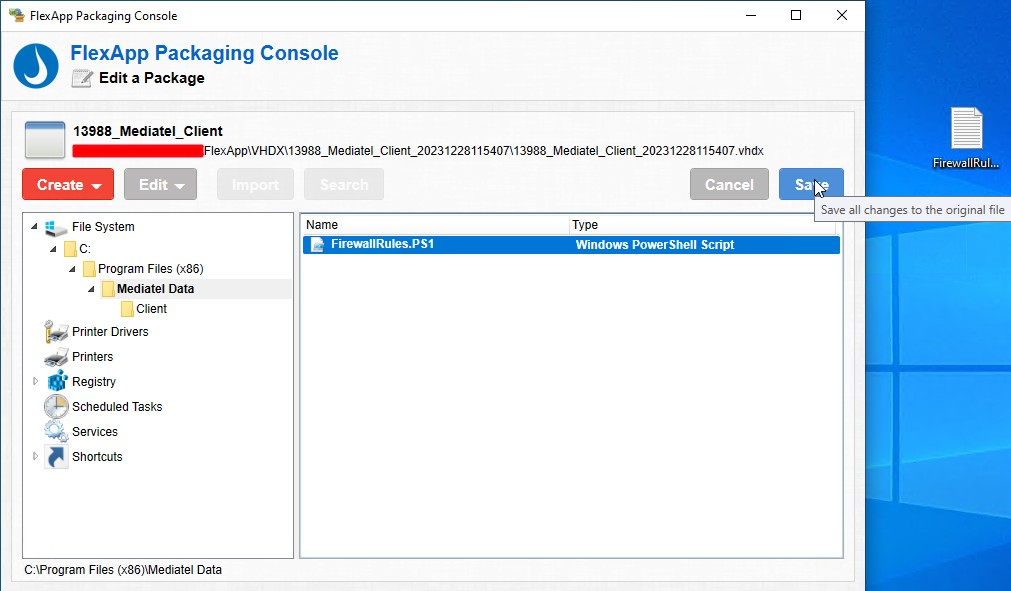Click the Mediatel Data folder icon
The image size is (1011, 591).
pos(108,289)
